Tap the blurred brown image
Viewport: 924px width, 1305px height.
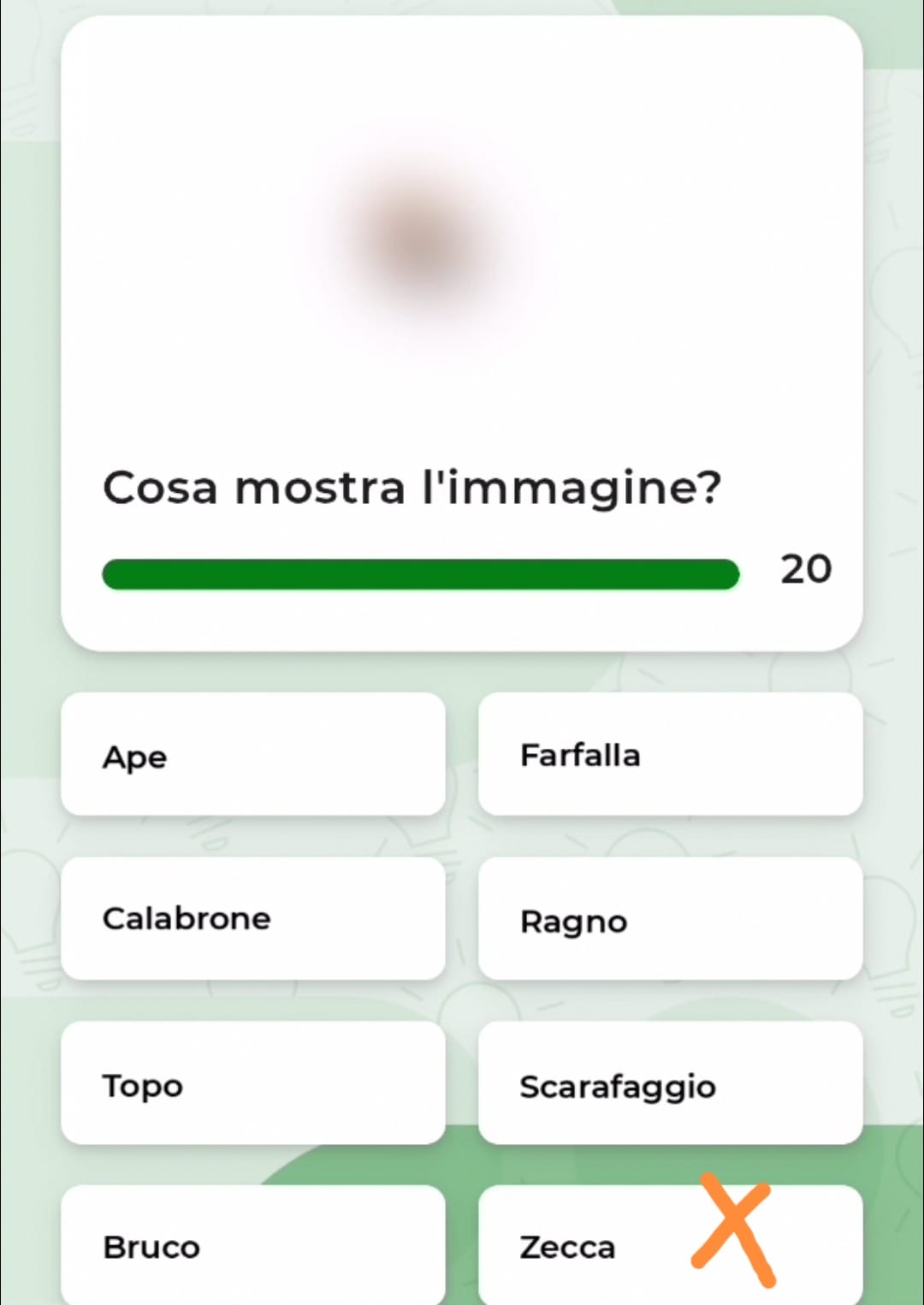click(x=421, y=241)
